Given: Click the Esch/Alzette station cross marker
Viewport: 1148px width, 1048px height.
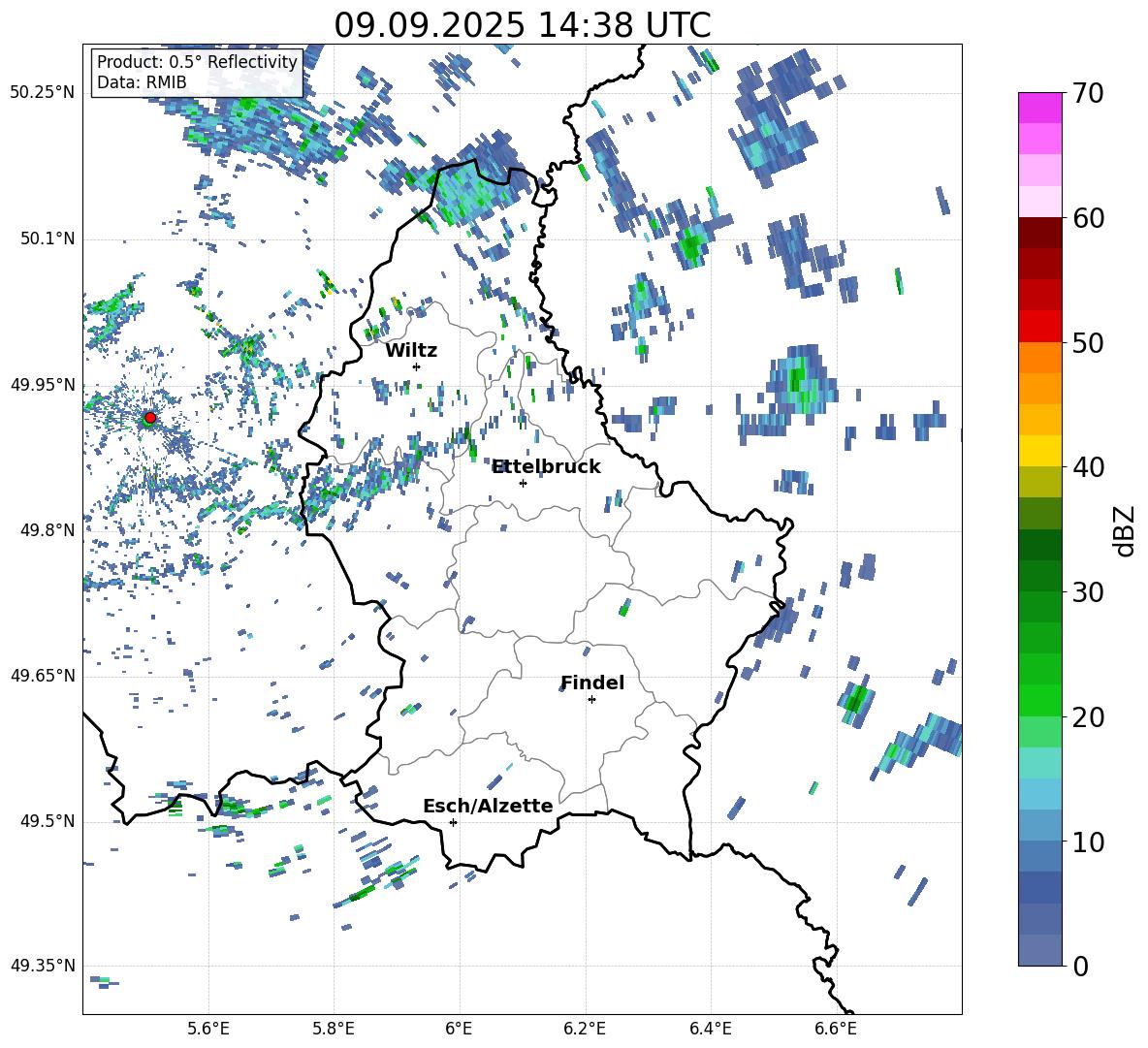Looking at the screenshot, I should [453, 822].
